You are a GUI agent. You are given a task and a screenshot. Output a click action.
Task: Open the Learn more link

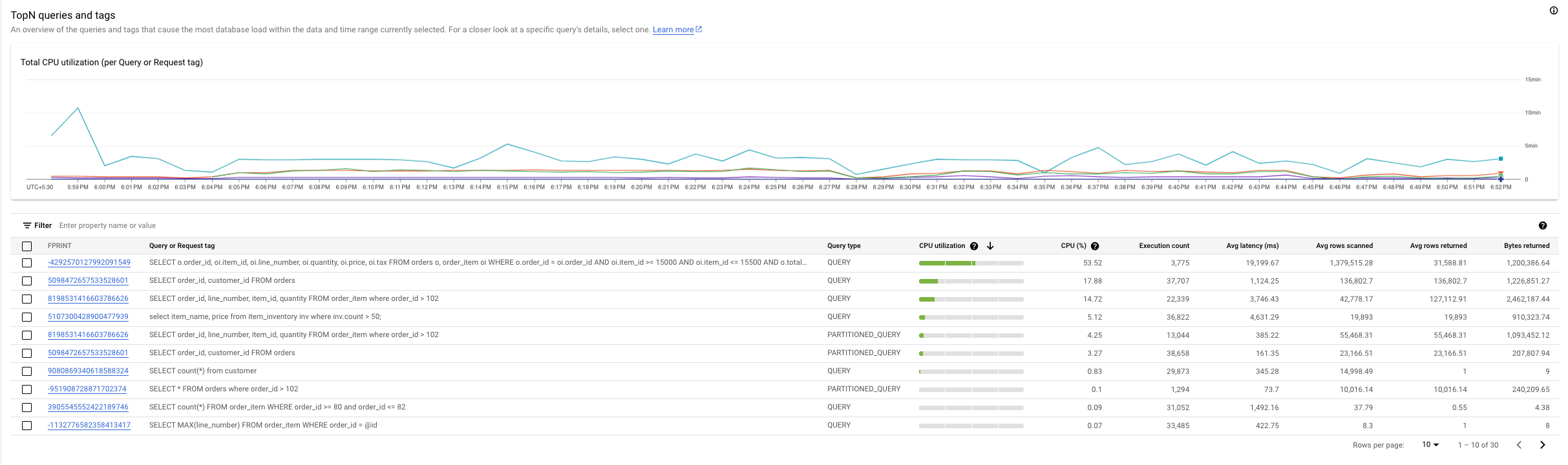coord(673,30)
